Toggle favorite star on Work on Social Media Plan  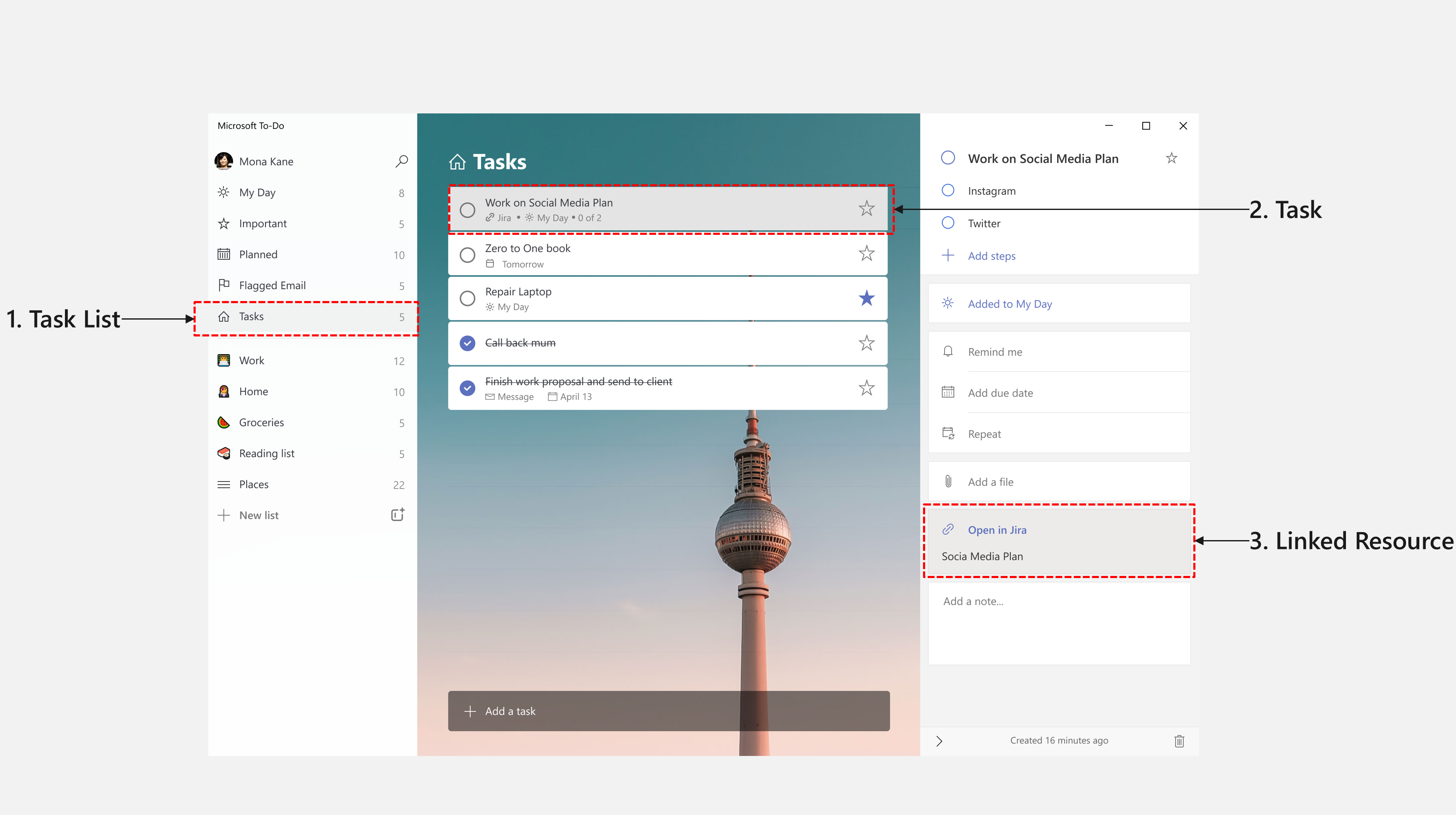click(x=866, y=208)
